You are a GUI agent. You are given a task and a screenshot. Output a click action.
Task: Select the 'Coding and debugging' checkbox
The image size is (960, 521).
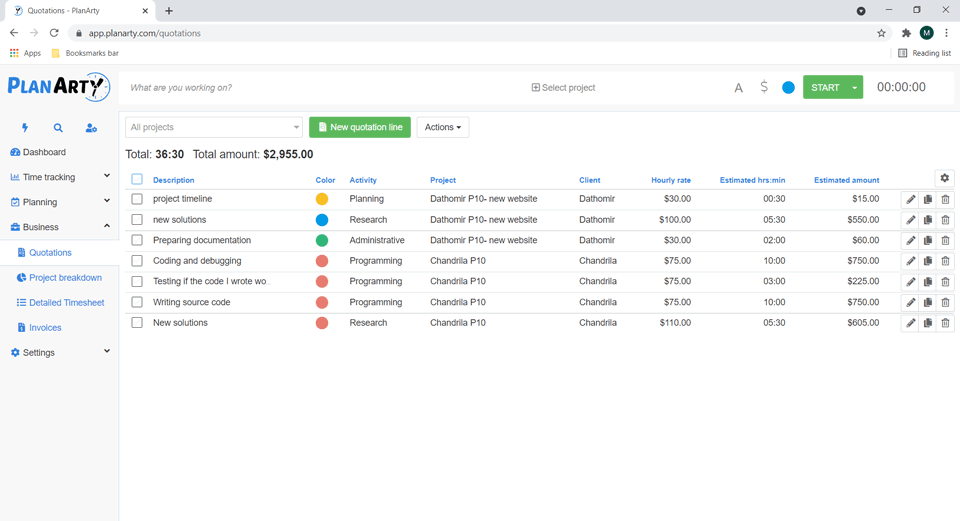[x=137, y=261]
